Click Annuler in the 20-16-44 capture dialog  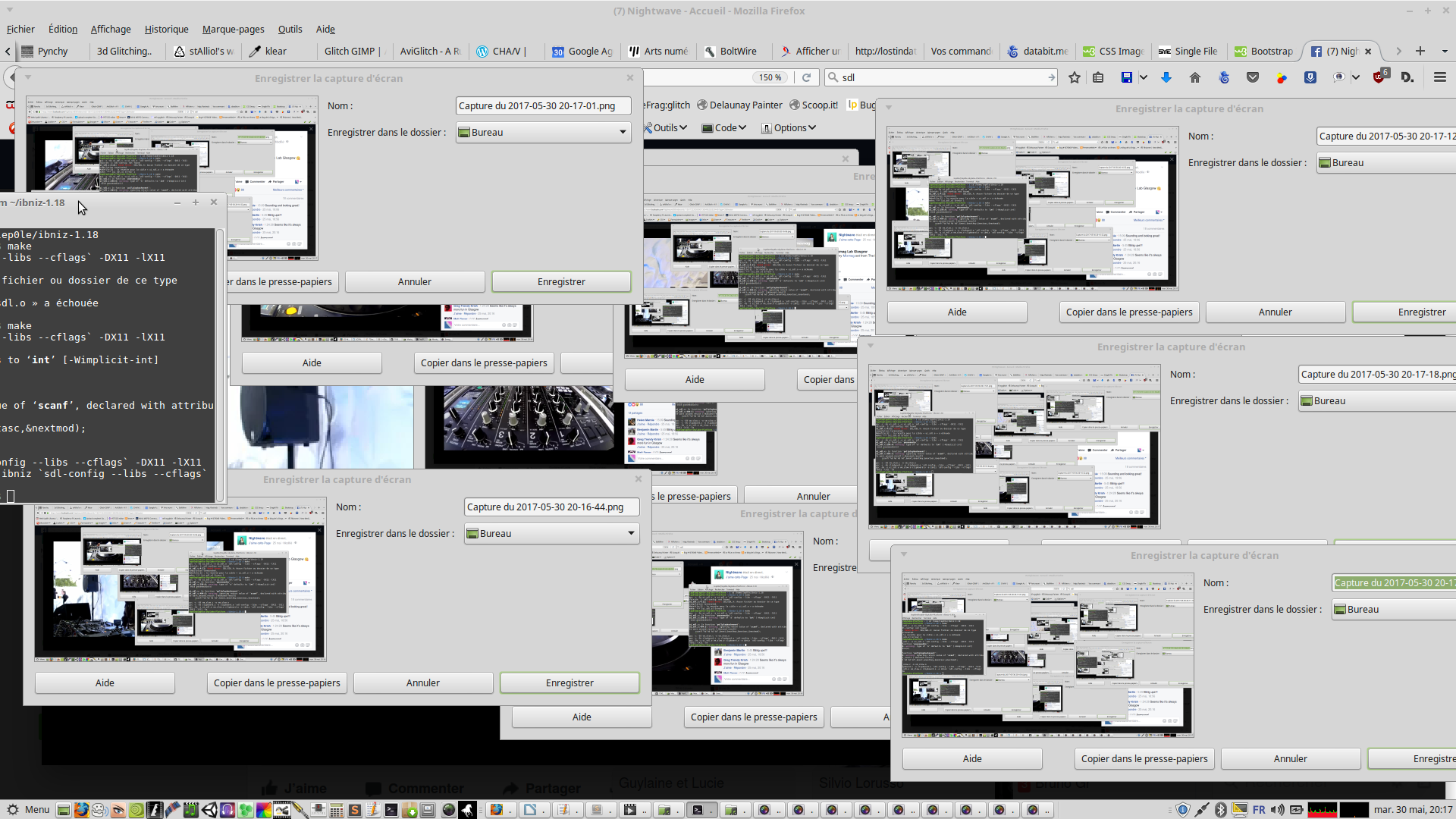422,682
